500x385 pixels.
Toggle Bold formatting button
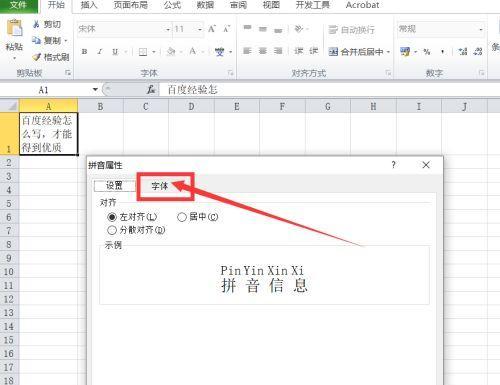(x=84, y=52)
